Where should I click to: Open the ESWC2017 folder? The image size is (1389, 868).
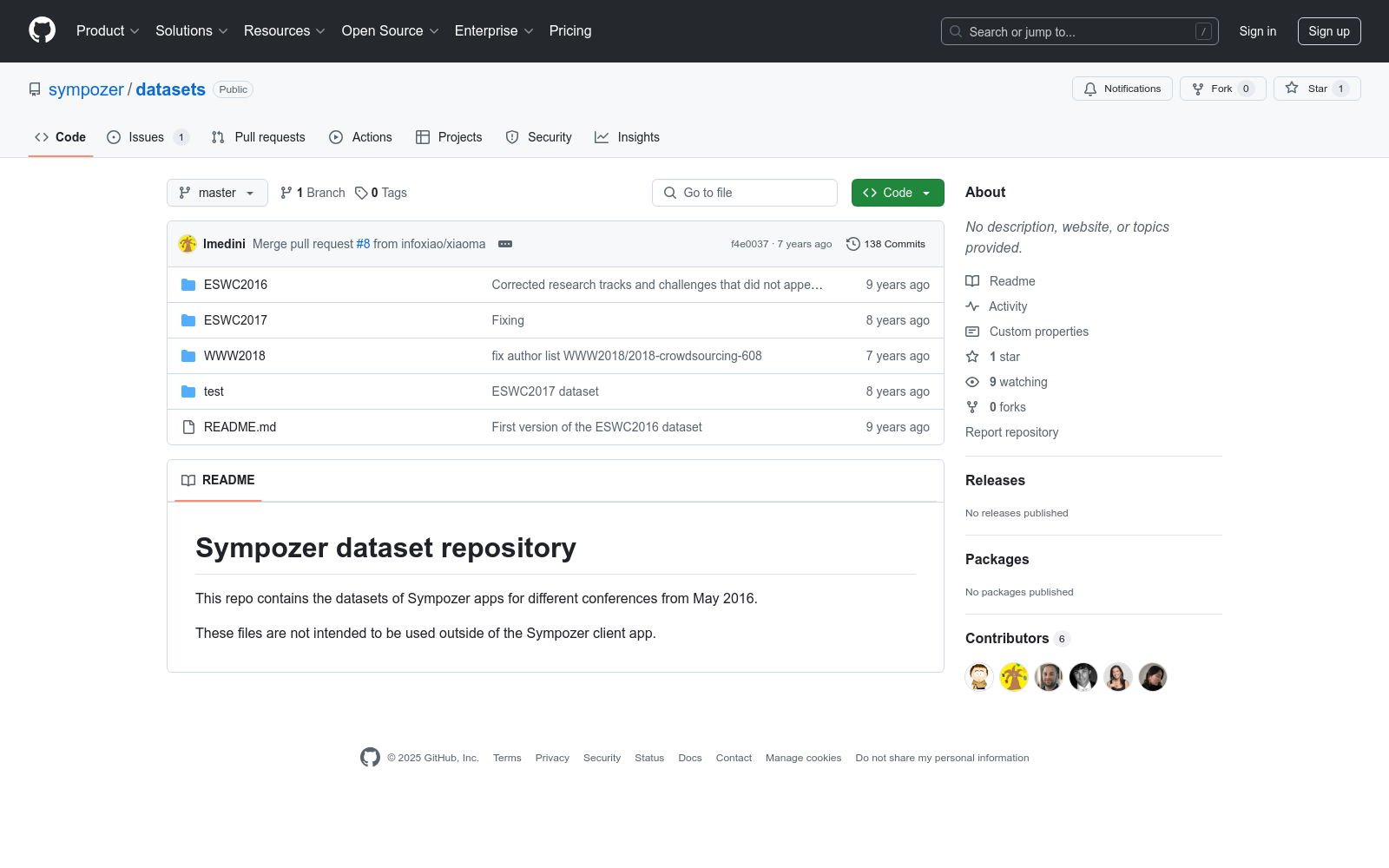point(235,320)
